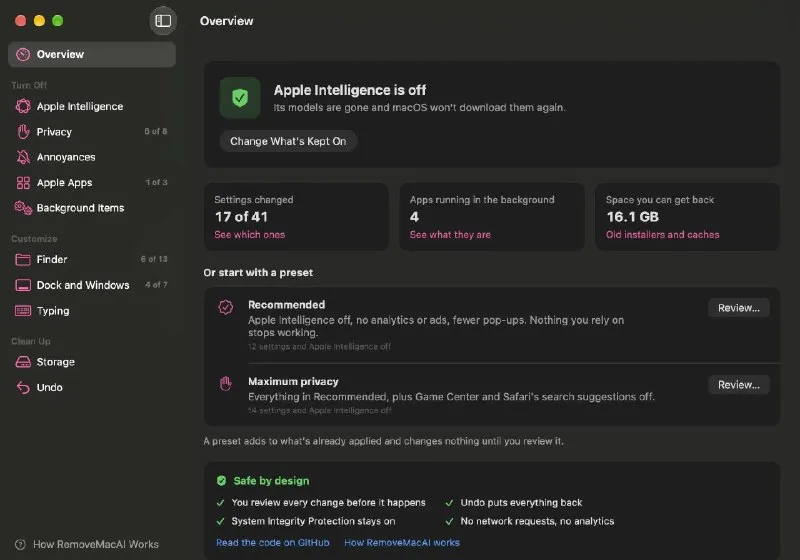Screen dimensions: 800x560
Task: Click the Storage drive icon
Action: point(23,362)
